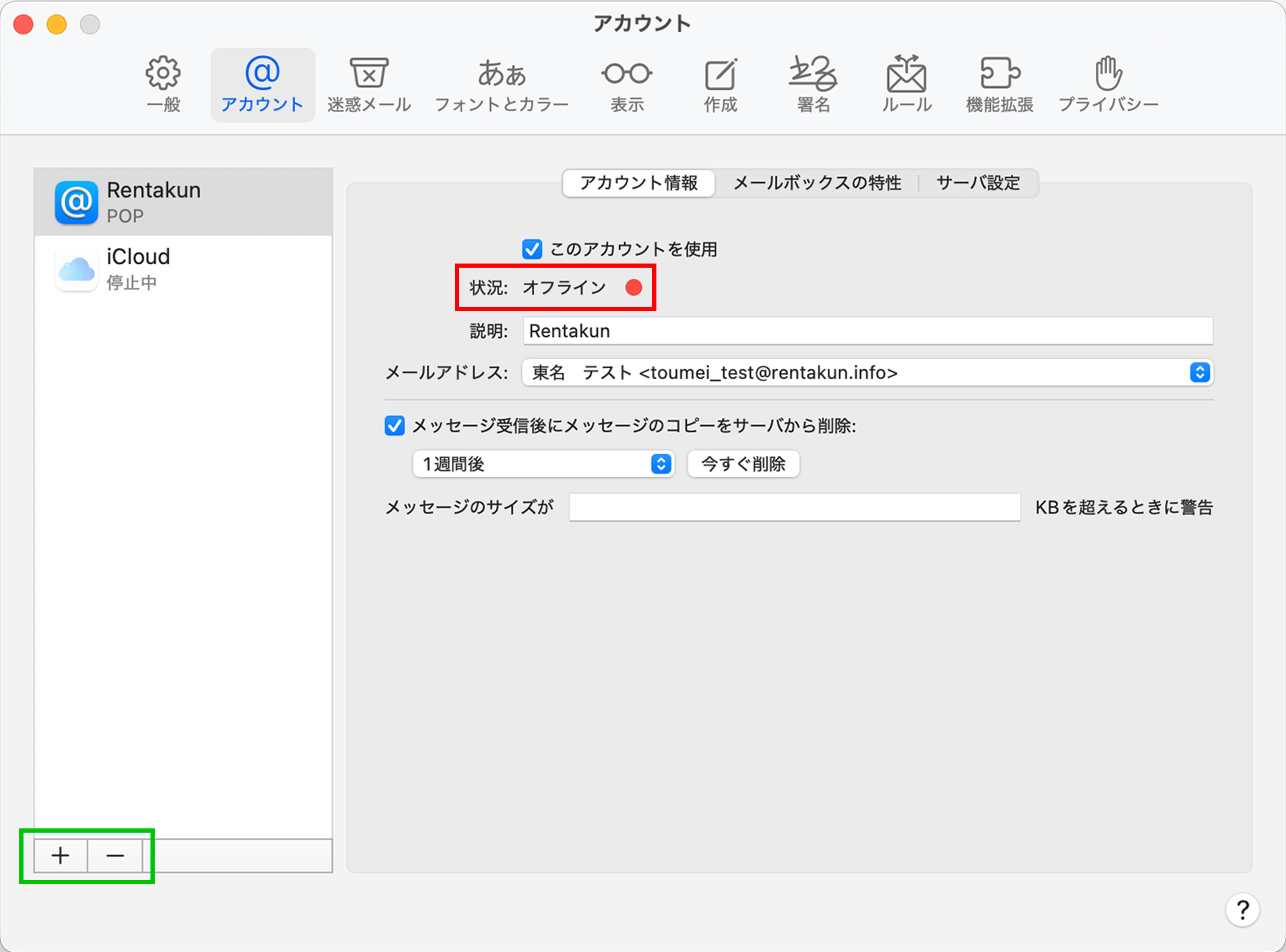Toggle the delete-copy-from-server checkbox
Screen dimensions: 1286x952
click(395, 426)
